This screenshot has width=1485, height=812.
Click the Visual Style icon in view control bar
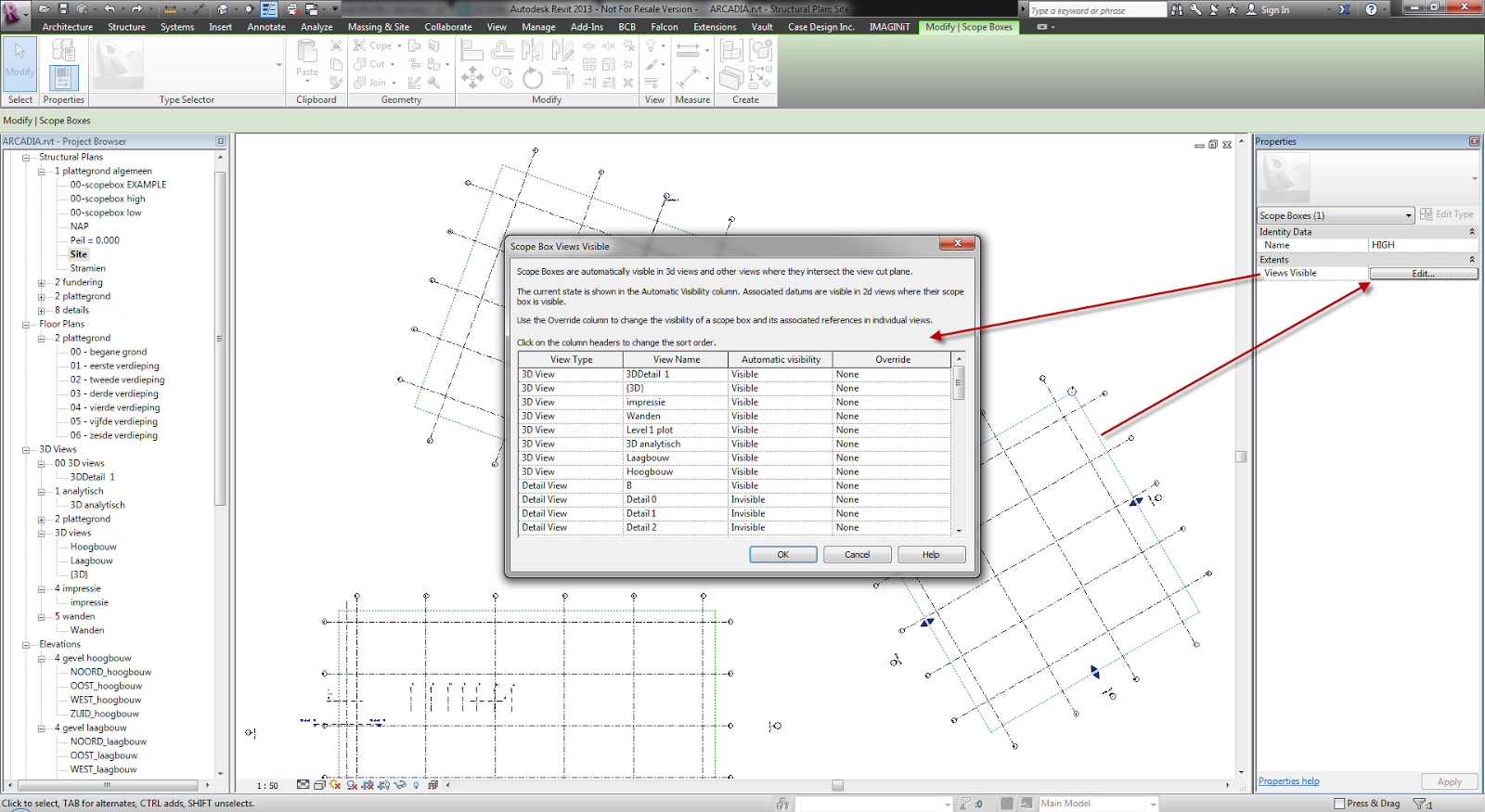(x=319, y=785)
